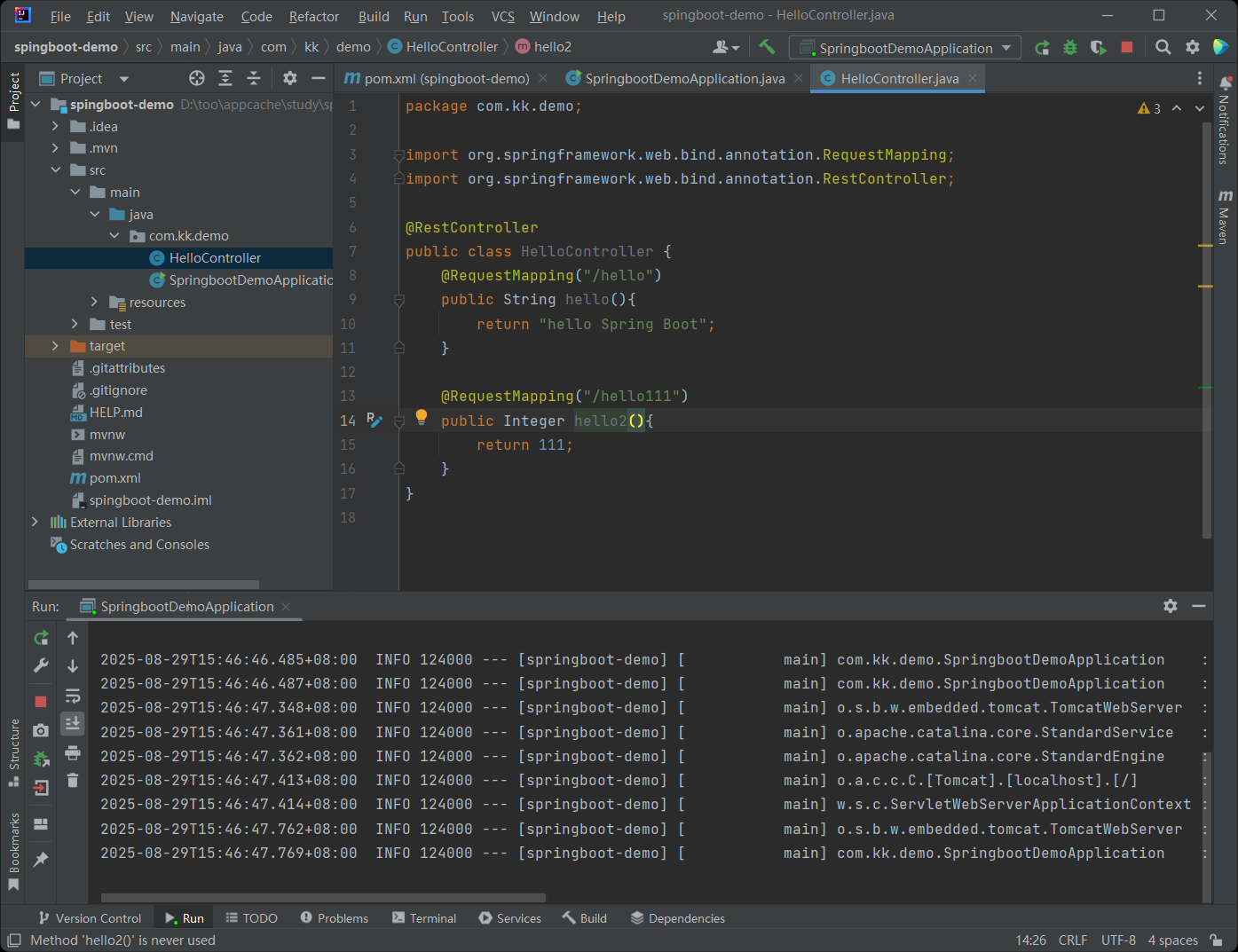1238x952 pixels.
Task: Collapse the src folder
Action: point(55,170)
